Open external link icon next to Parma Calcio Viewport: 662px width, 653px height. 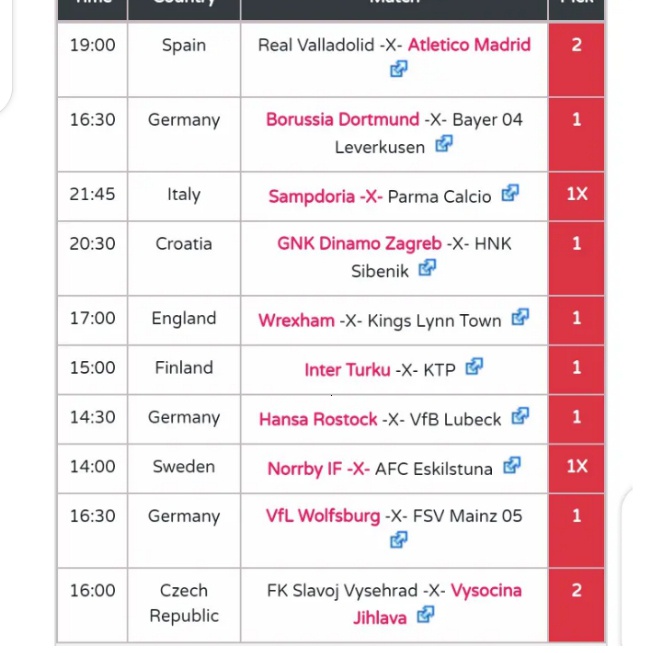click(510, 193)
